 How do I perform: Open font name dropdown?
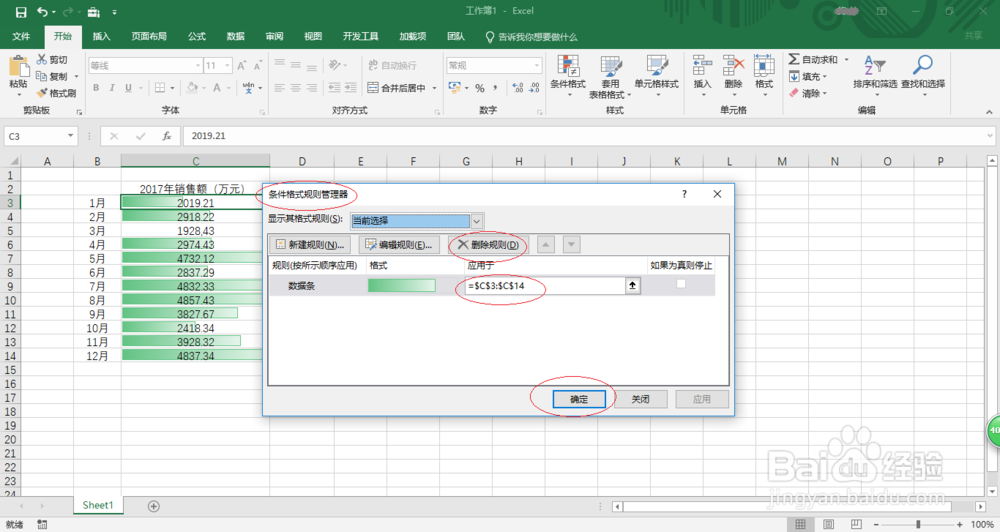198,66
